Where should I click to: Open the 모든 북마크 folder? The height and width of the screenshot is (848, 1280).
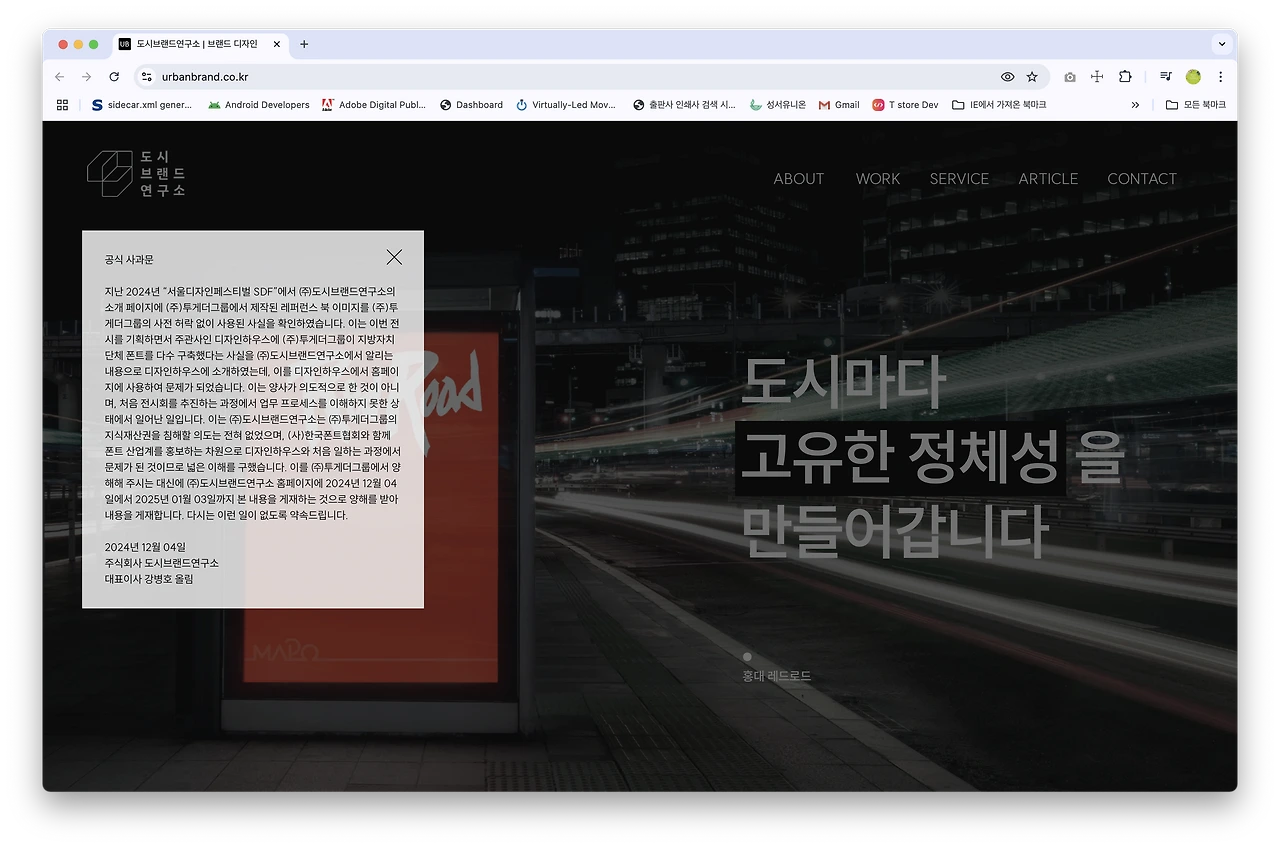pos(1196,105)
